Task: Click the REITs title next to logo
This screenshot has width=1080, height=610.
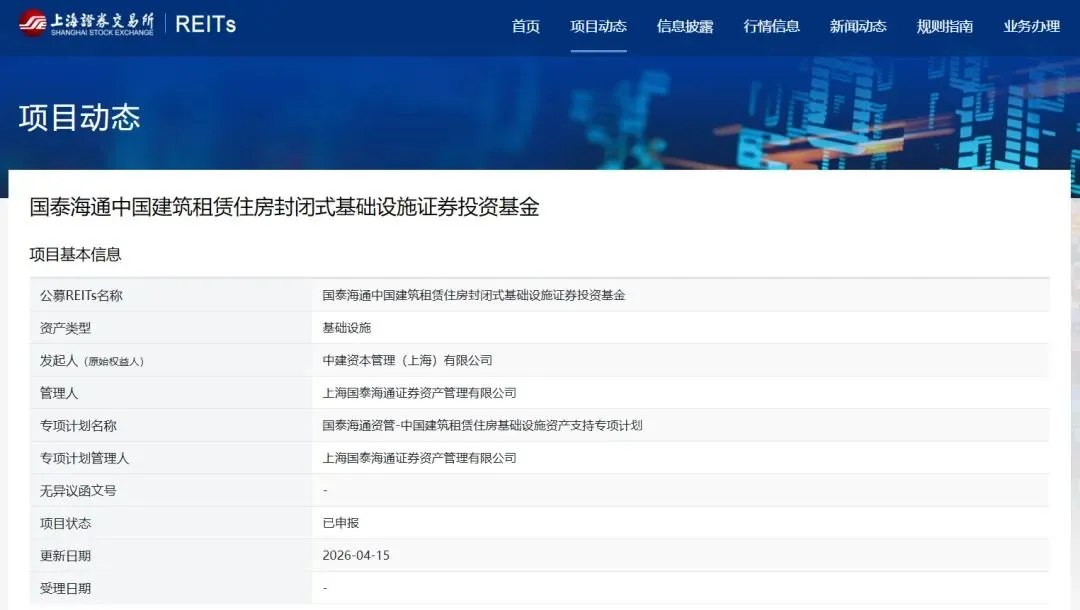Action: 205,24
